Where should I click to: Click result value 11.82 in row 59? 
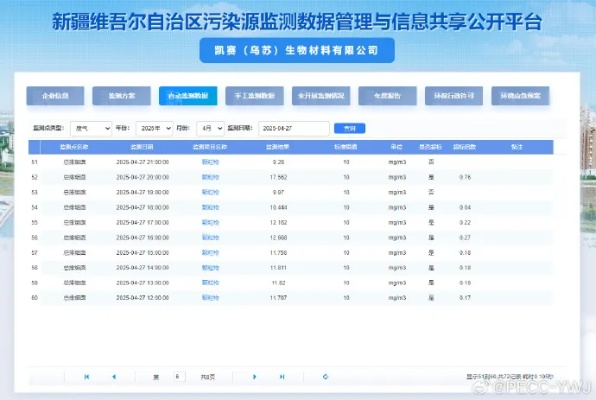tap(279, 283)
